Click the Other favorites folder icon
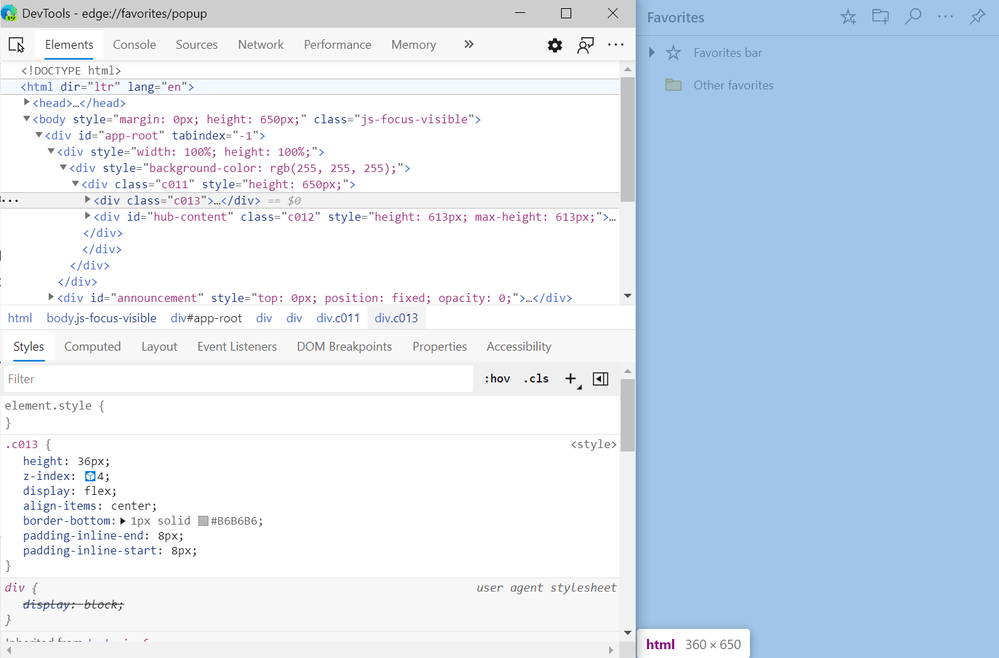The width and height of the screenshot is (999, 658). pyautogui.click(x=673, y=85)
